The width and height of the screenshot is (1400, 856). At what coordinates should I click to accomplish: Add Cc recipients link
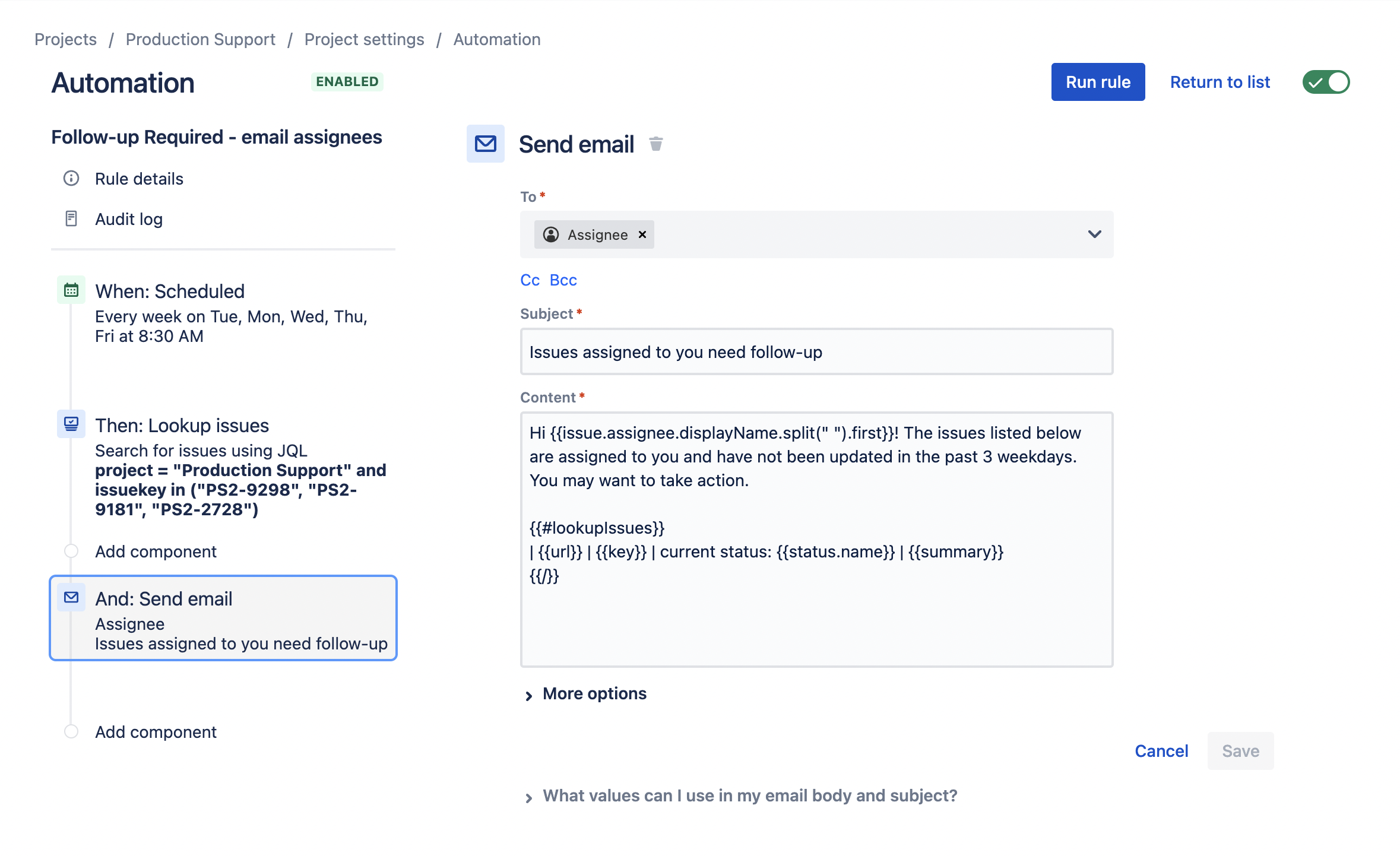[x=530, y=280]
